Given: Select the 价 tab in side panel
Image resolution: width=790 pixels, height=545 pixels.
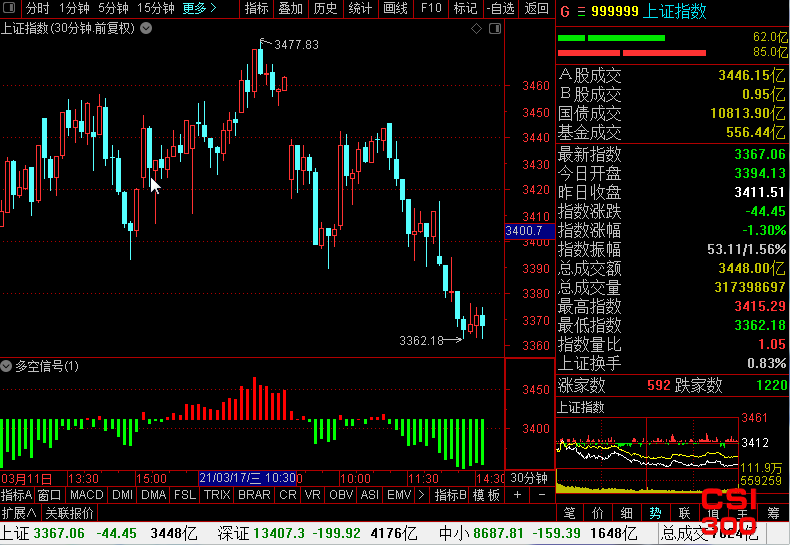Looking at the screenshot, I should coord(598,513).
